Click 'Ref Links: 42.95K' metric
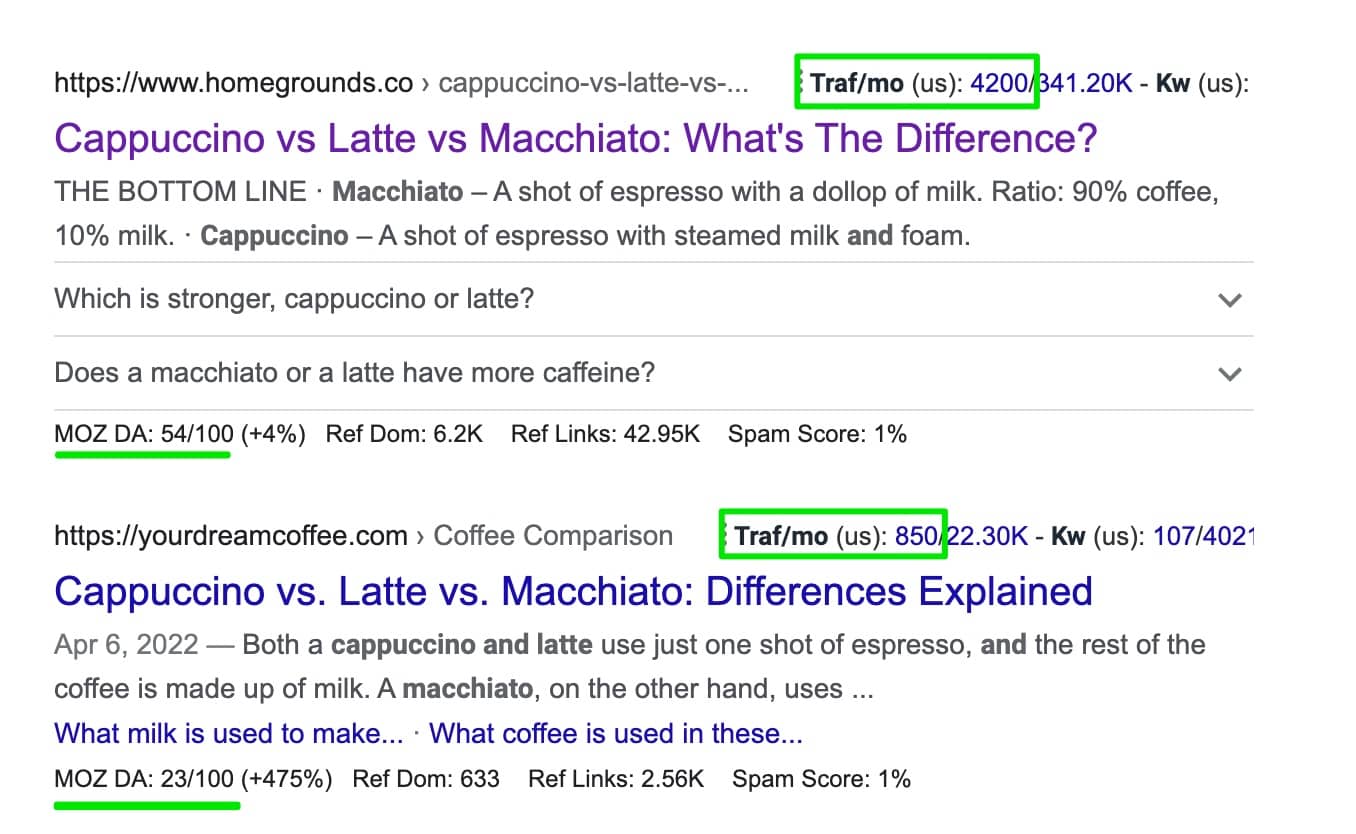Image resolution: width=1356 pixels, height=834 pixels. tap(605, 434)
